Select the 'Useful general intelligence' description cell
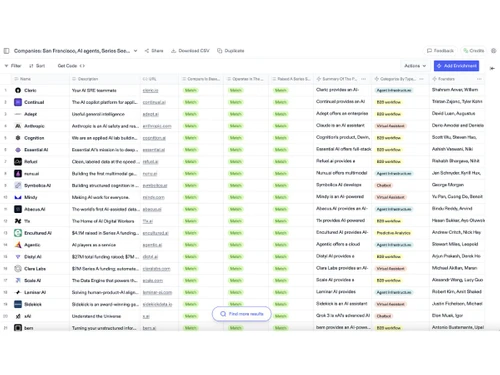500x375 pixels. point(105,114)
